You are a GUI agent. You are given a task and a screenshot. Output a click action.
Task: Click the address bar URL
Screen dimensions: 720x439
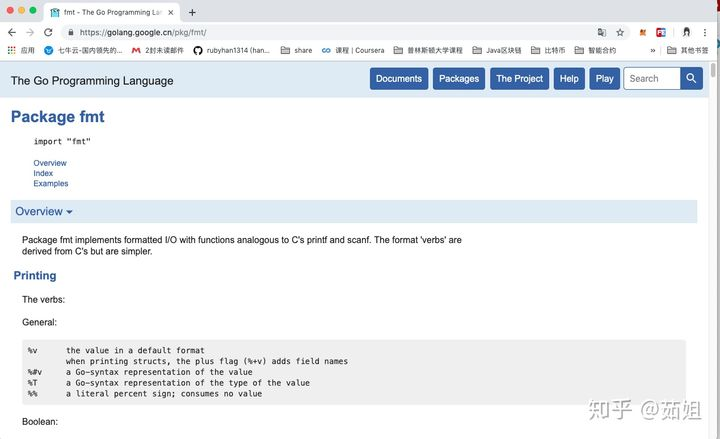[143, 32]
